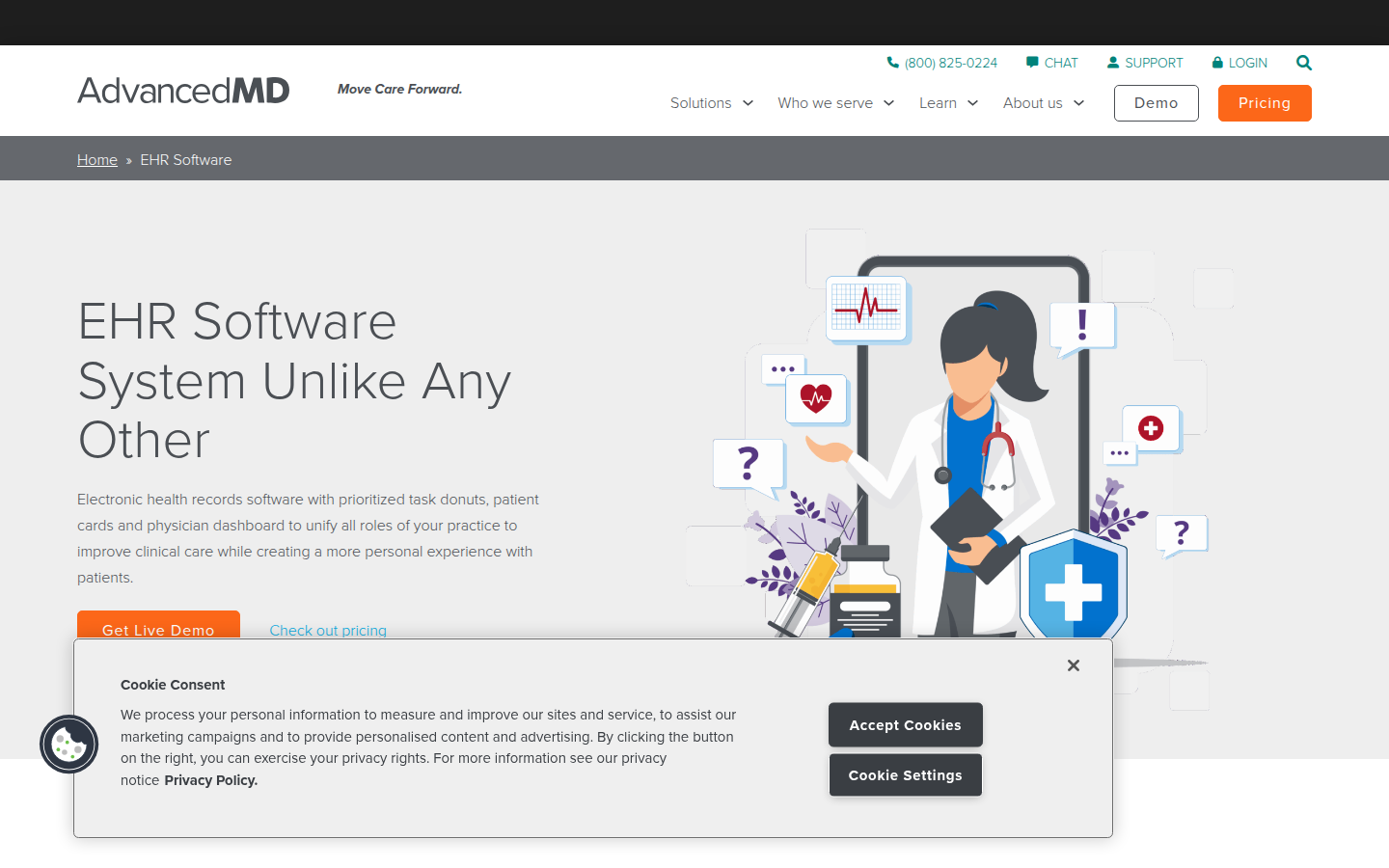
Task: Click the SUPPORT link
Action: [x=1154, y=63]
